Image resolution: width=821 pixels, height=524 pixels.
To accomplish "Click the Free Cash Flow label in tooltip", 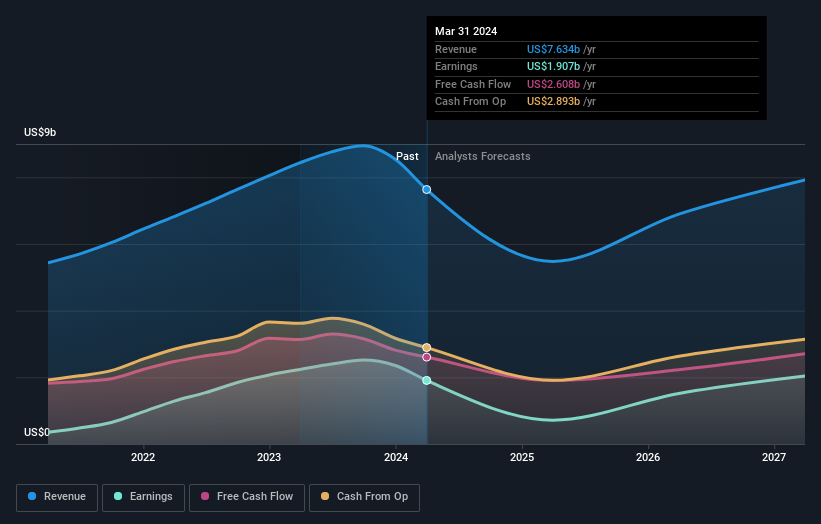I will [x=473, y=84].
